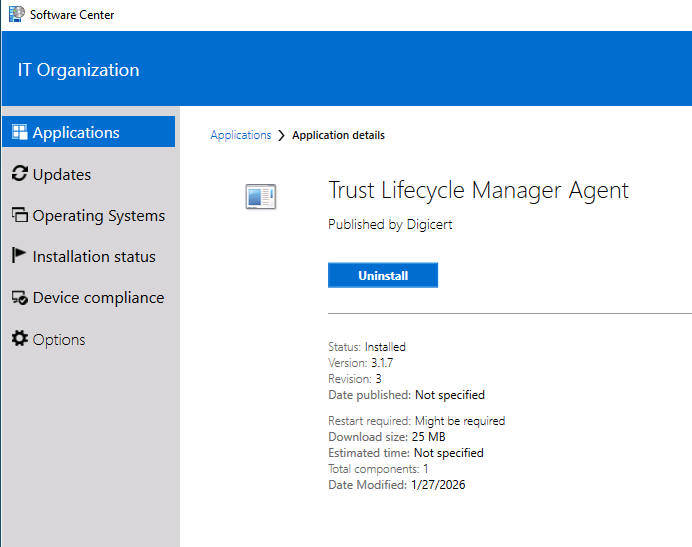The height and width of the screenshot is (547, 692).
Task: Click the breadcrumb chevron separator
Action: (281, 135)
